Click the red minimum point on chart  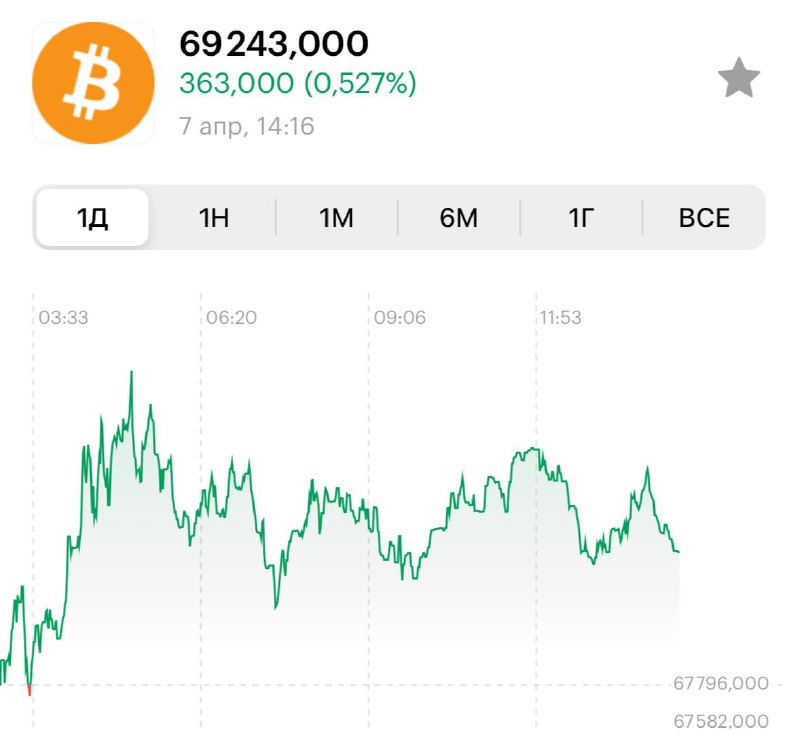30,691
